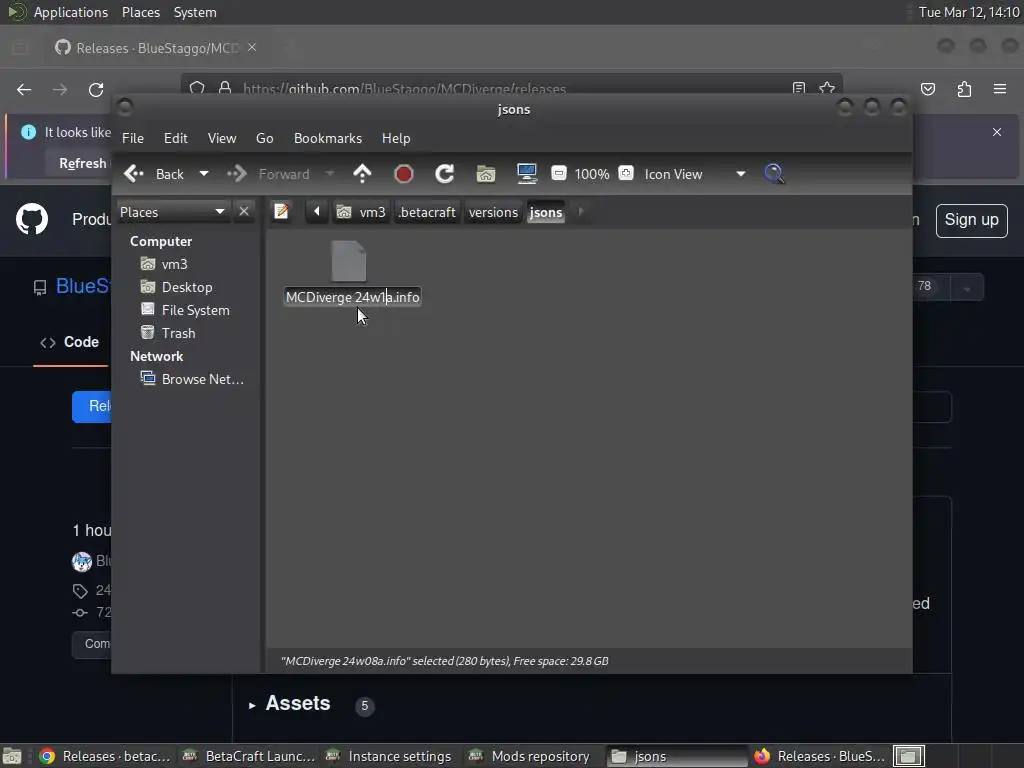Open the Computer toolbar icon

point(526,174)
